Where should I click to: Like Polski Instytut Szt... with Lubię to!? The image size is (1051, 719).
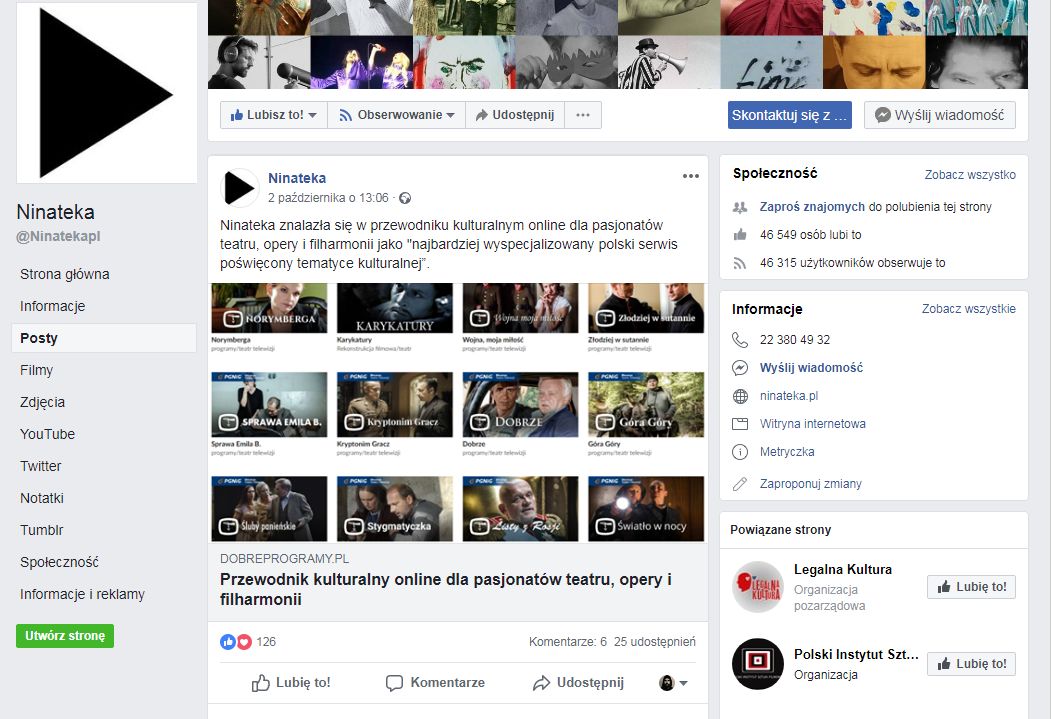tap(971, 664)
